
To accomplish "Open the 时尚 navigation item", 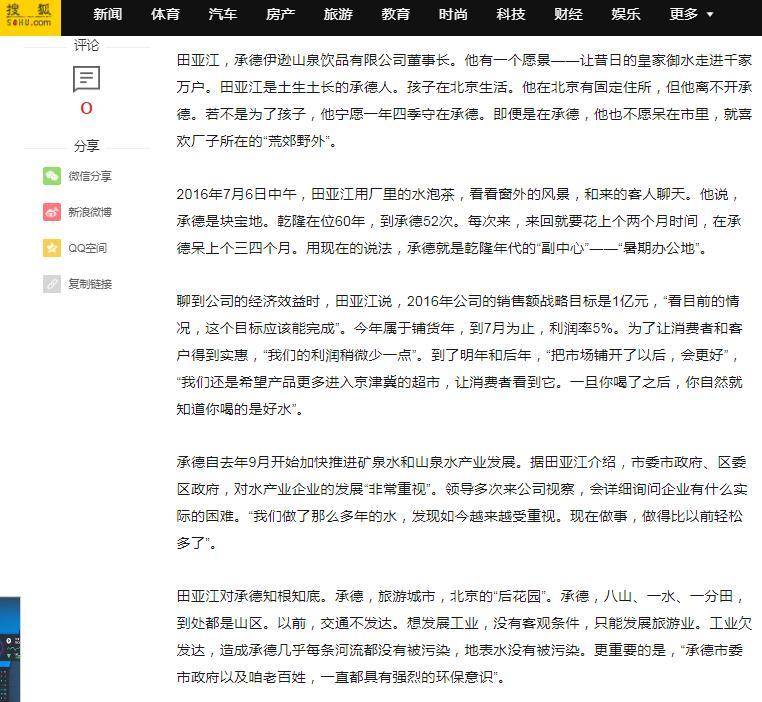I will (x=453, y=15).
